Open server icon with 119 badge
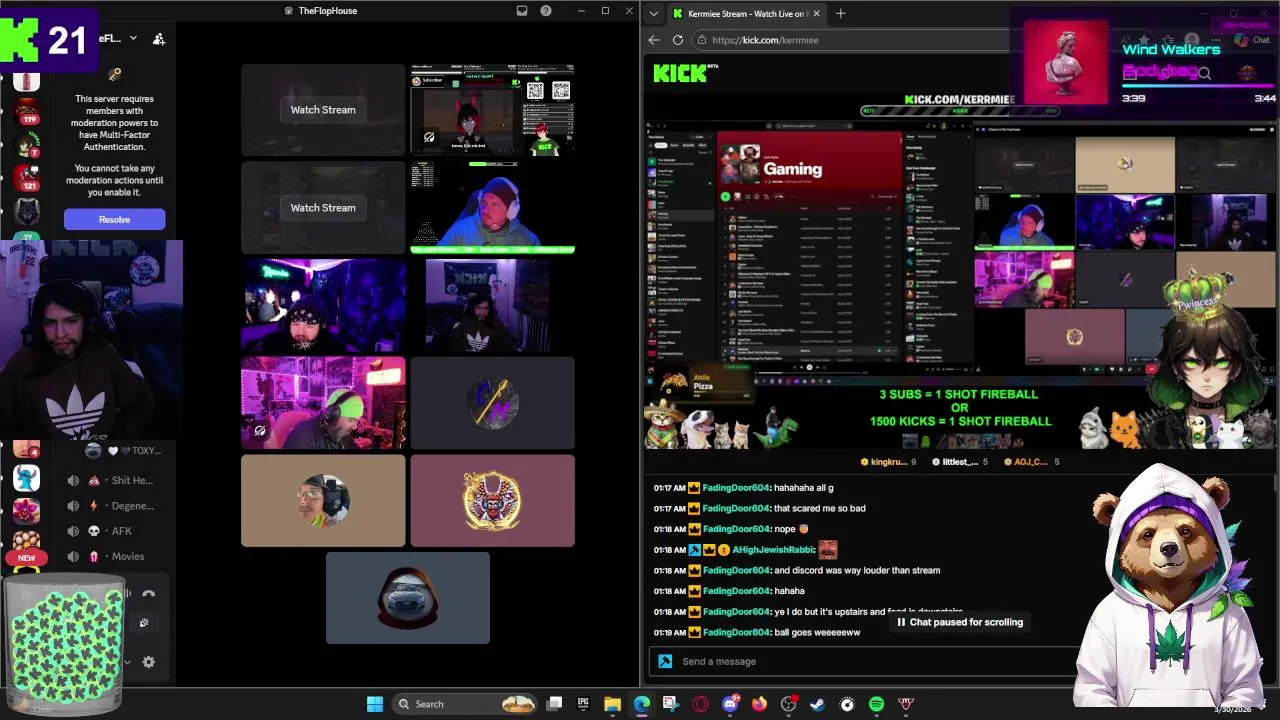 [x=27, y=112]
